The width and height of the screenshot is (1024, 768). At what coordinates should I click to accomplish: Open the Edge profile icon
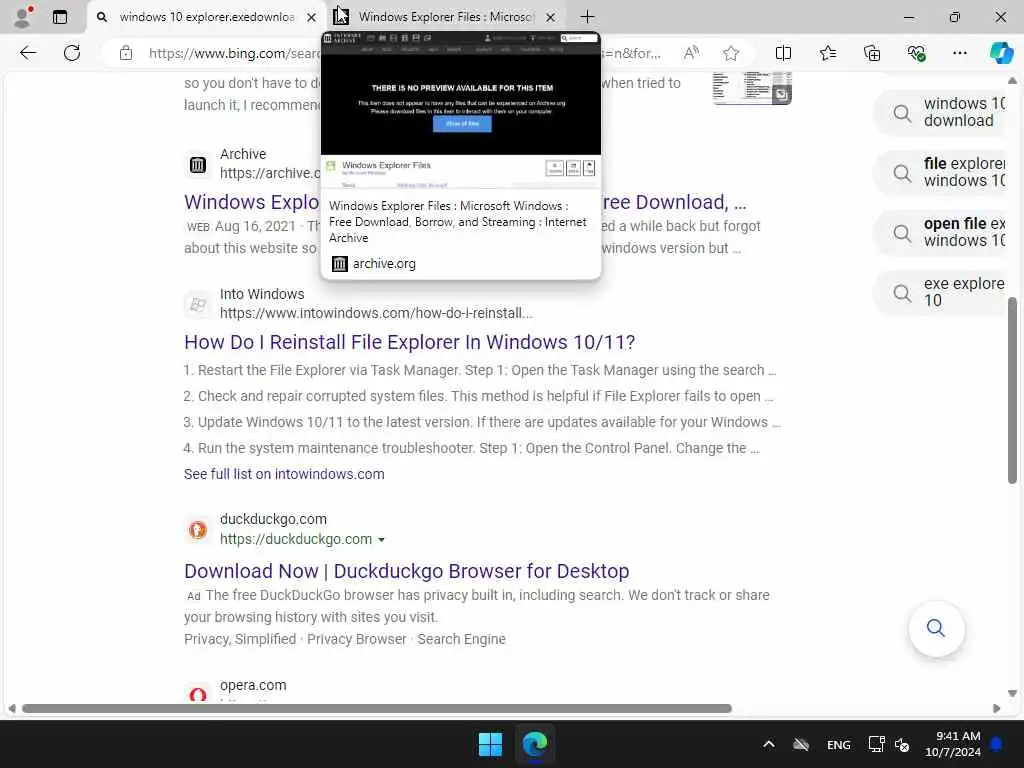(x=23, y=17)
